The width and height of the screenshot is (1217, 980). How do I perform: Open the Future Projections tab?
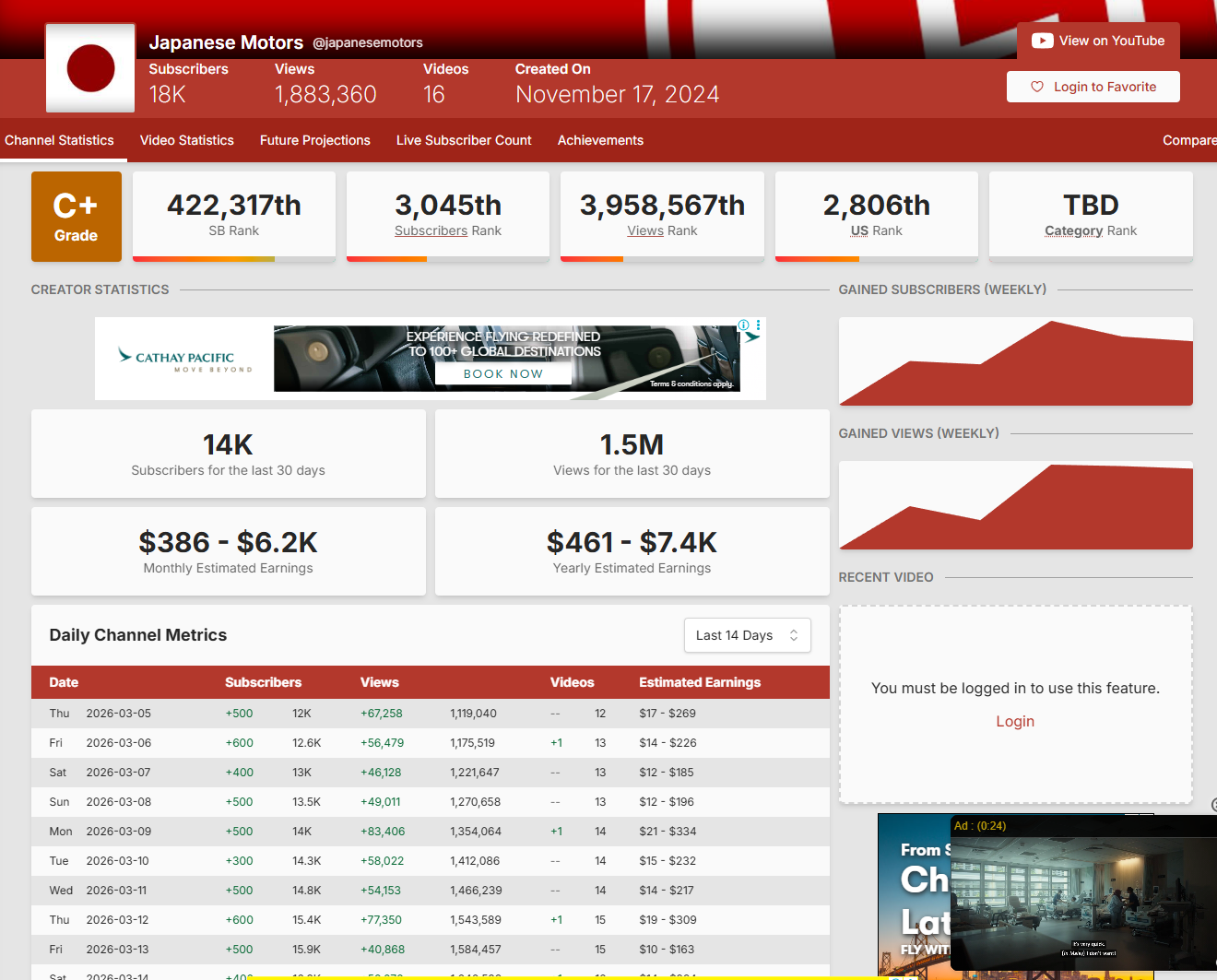[315, 140]
